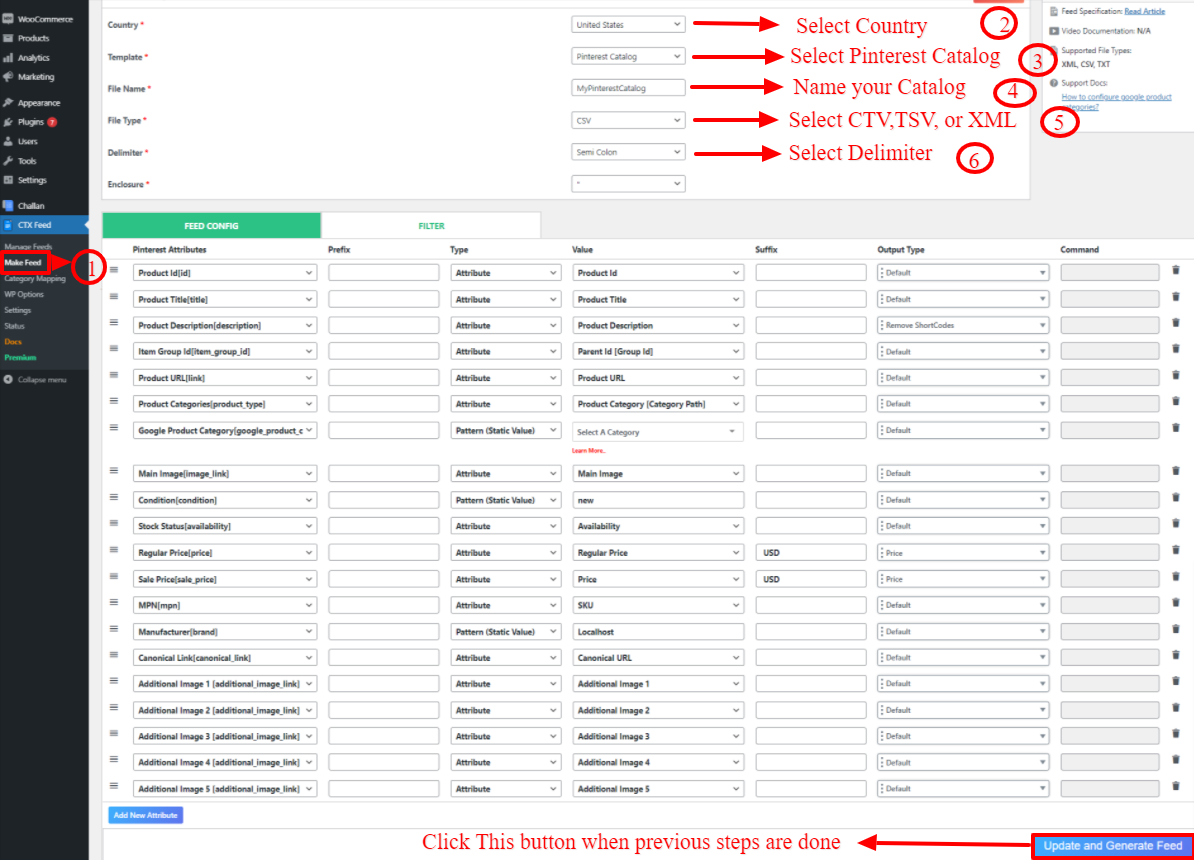The image size is (1194, 860).
Task: Switch to the FEED CONFIG tab
Action: click(x=212, y=225)
